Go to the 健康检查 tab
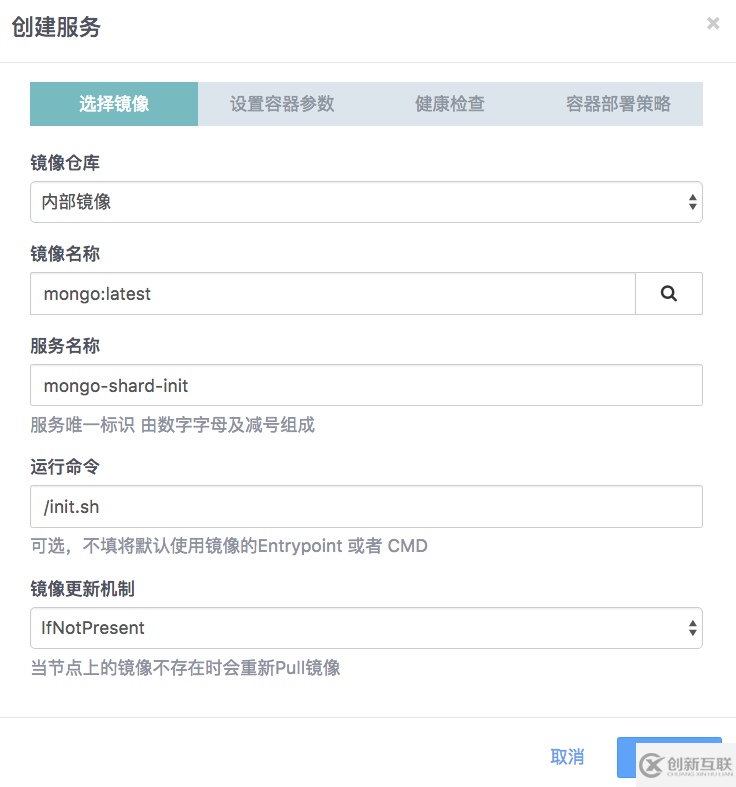Viewport: 736px width, 787px height. pos(450,104)
